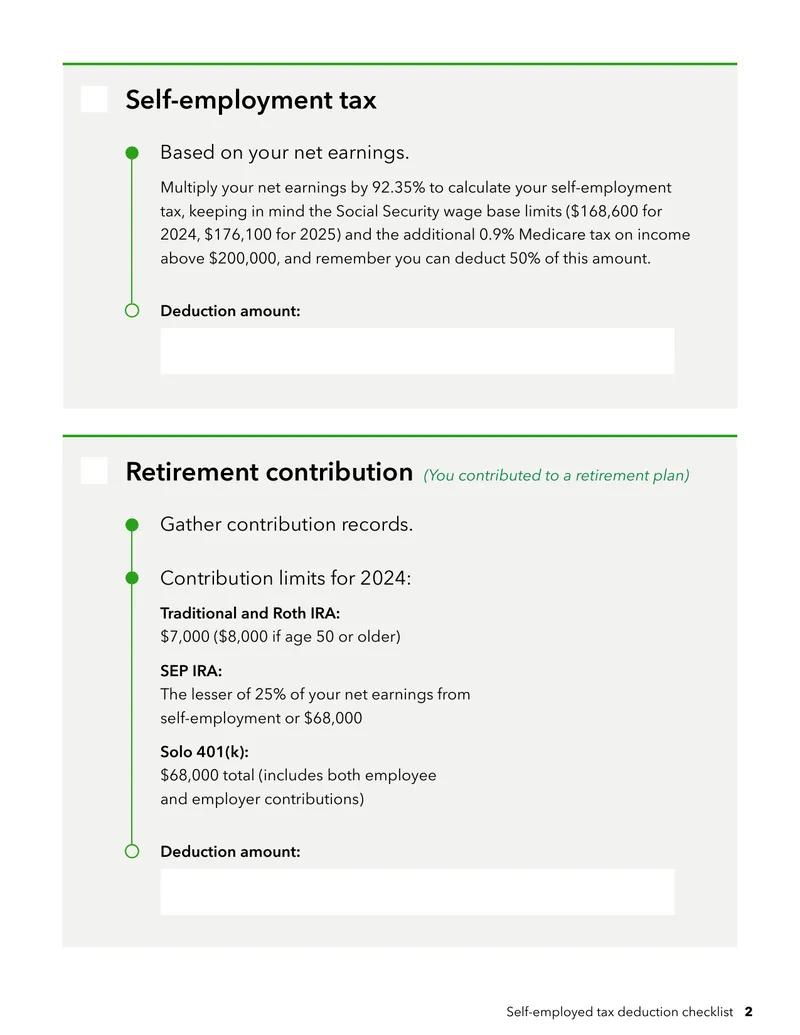
Task: Click the 'Retirement contribution' heading
Action: coord(269,472)
